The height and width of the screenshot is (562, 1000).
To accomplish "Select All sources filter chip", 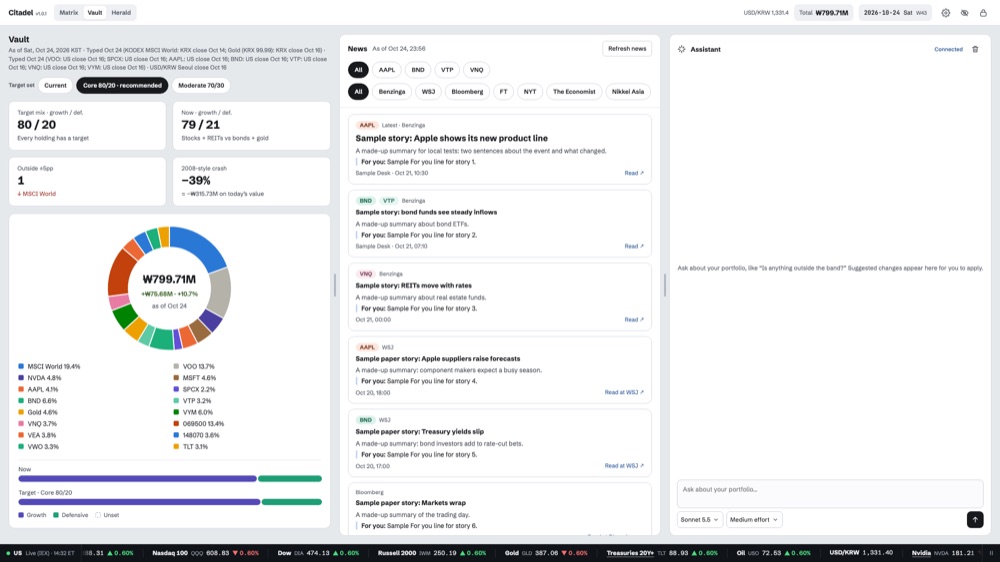I will pos(358,91).
